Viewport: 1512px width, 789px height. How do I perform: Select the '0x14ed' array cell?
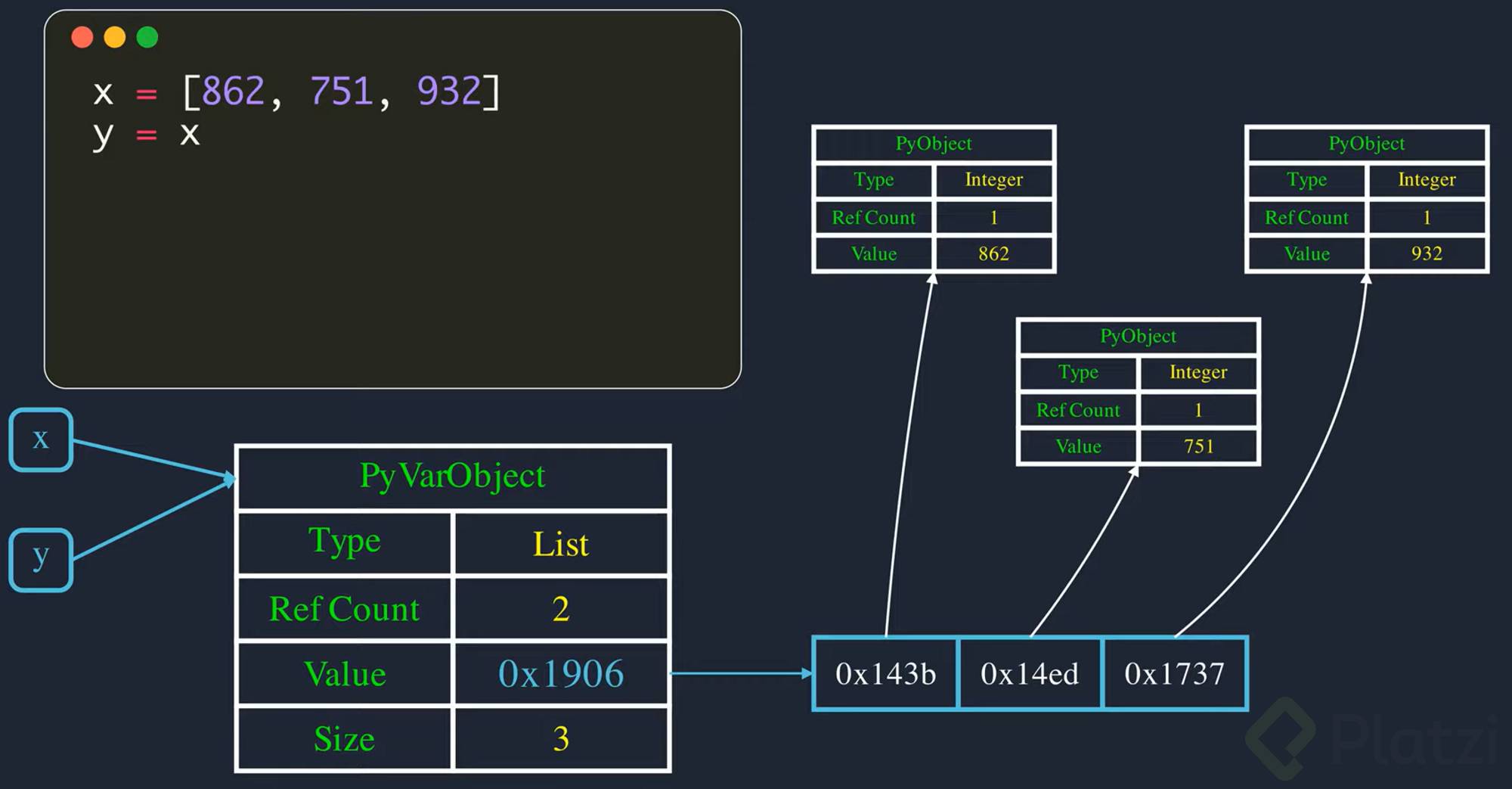pos(1030,673)
